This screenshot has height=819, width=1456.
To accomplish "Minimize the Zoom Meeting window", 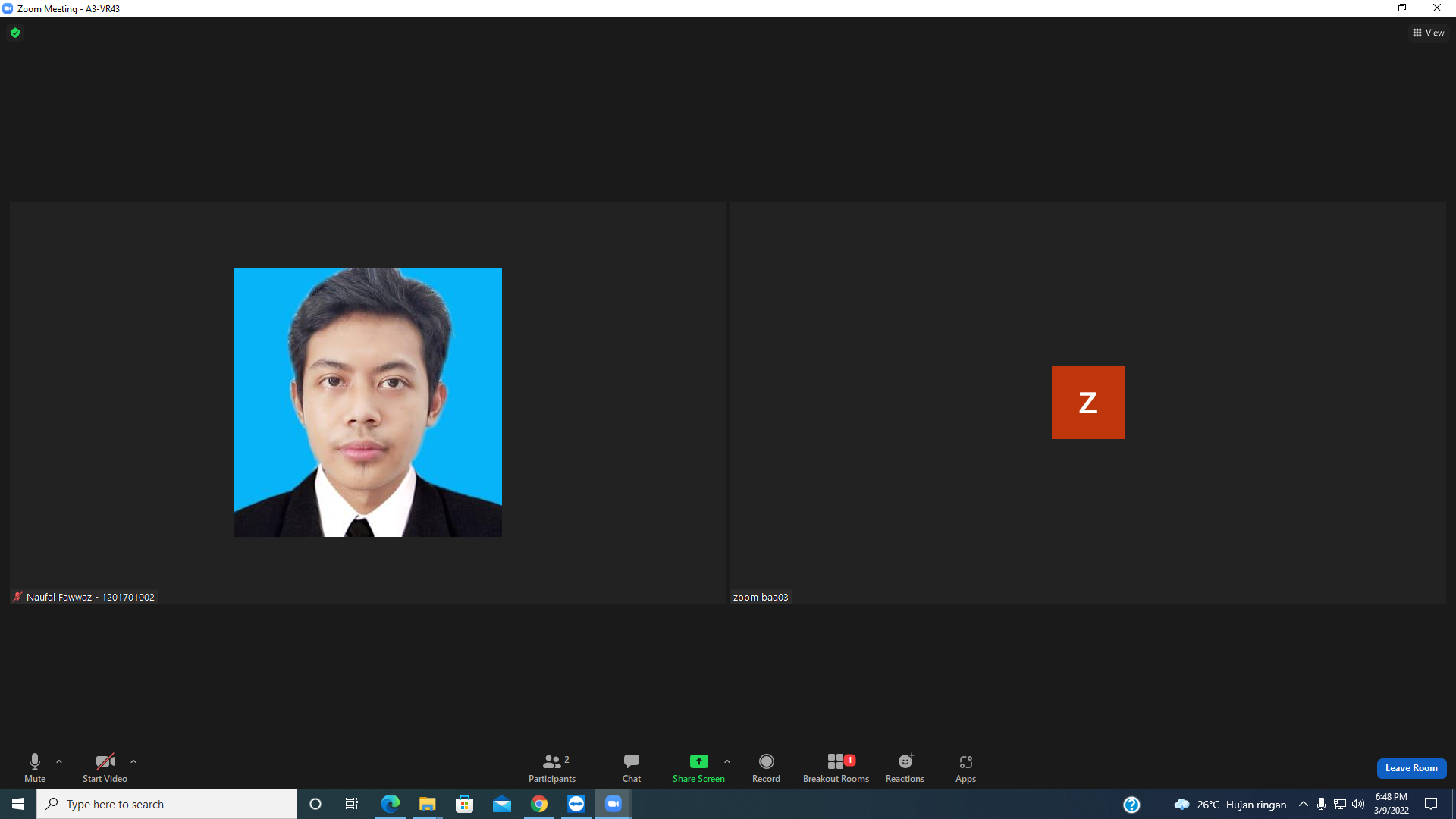I will (x=1368, y=8).
